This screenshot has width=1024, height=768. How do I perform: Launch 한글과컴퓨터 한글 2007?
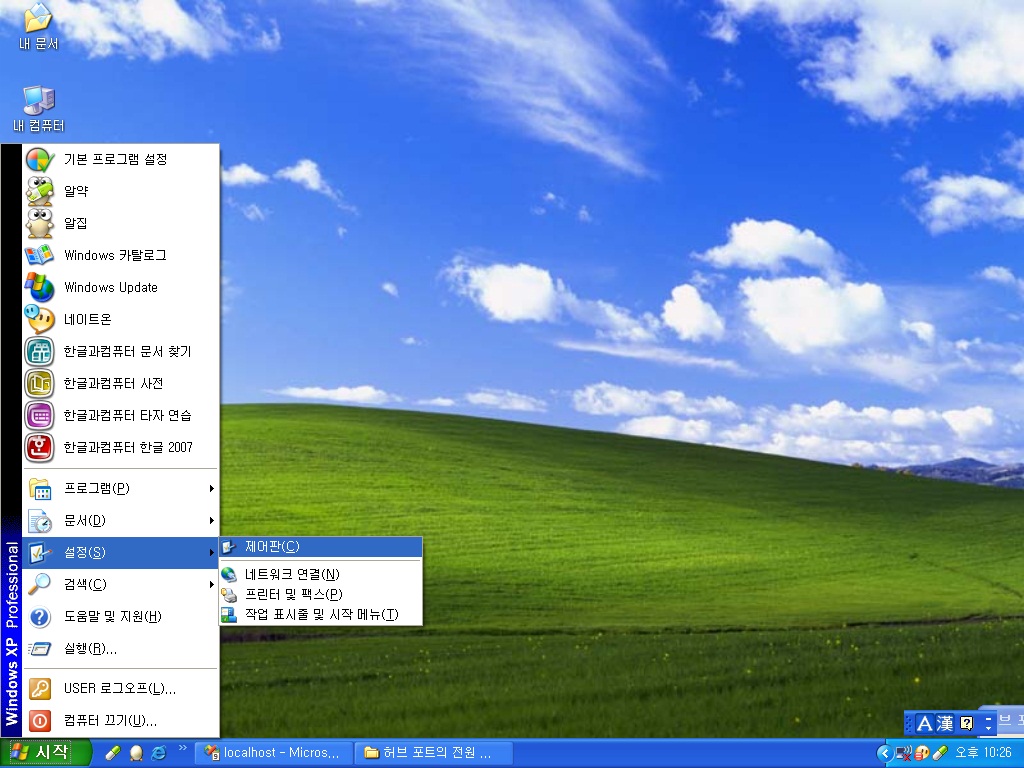pos(121,447)
